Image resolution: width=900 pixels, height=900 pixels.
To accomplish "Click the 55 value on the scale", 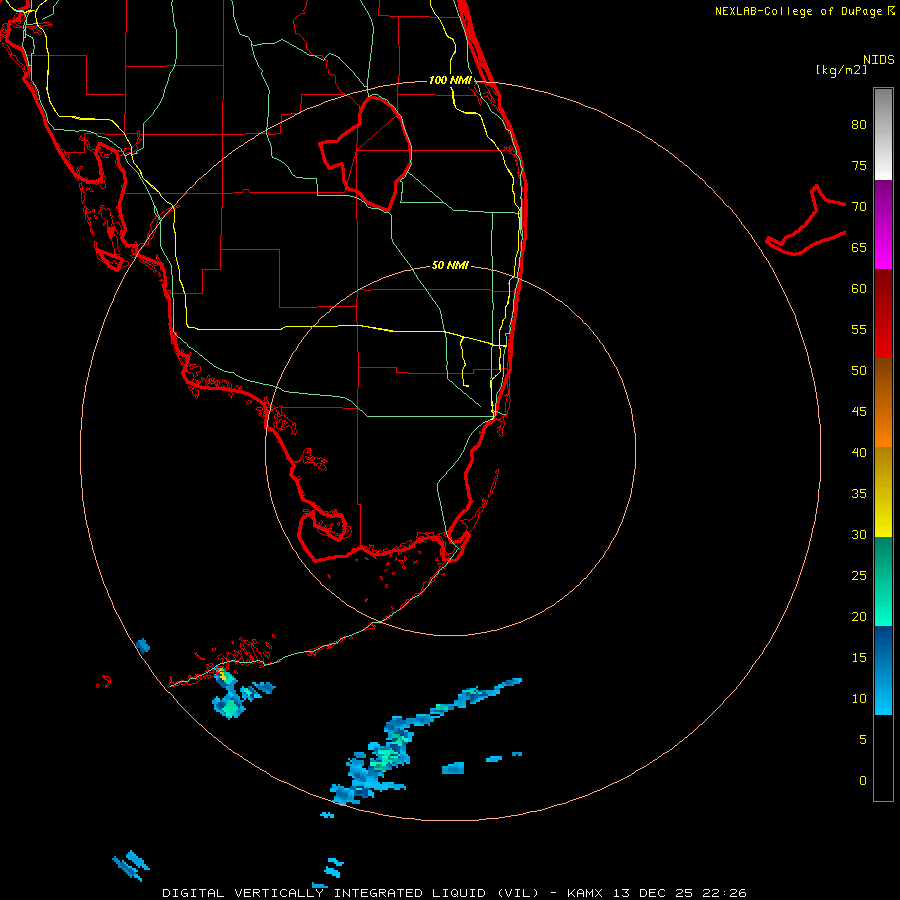I will pyautogui.click(x=859, y=329).
